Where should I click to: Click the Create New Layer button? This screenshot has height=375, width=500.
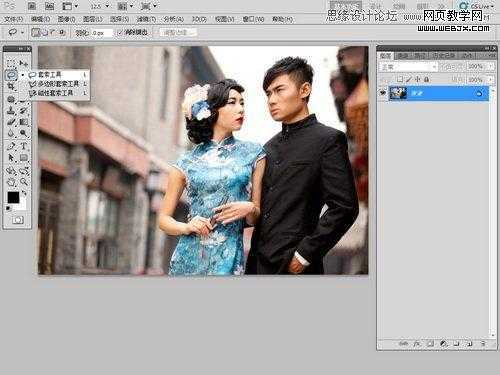469,343
